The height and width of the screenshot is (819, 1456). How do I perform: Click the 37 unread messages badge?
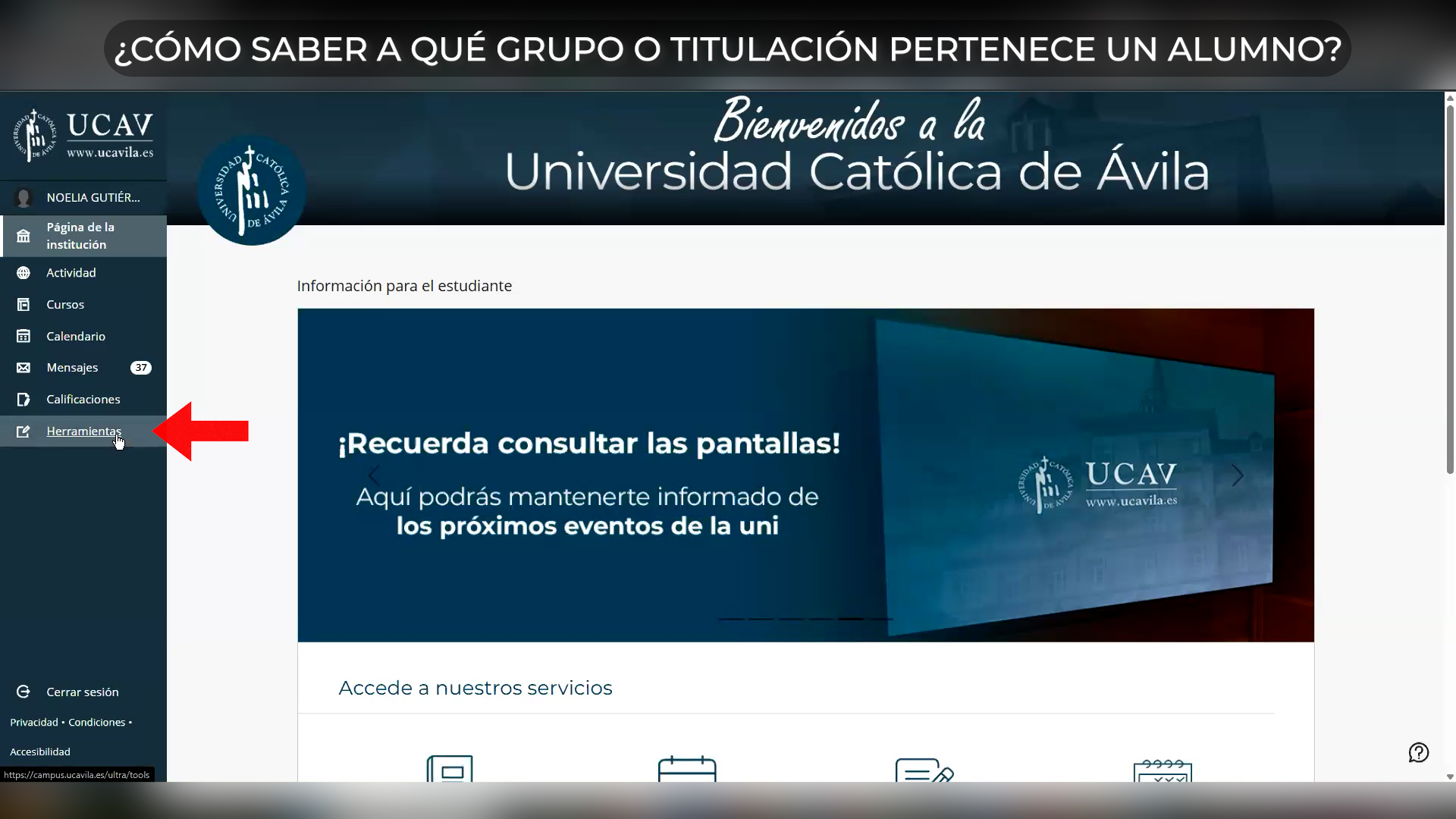141,368
